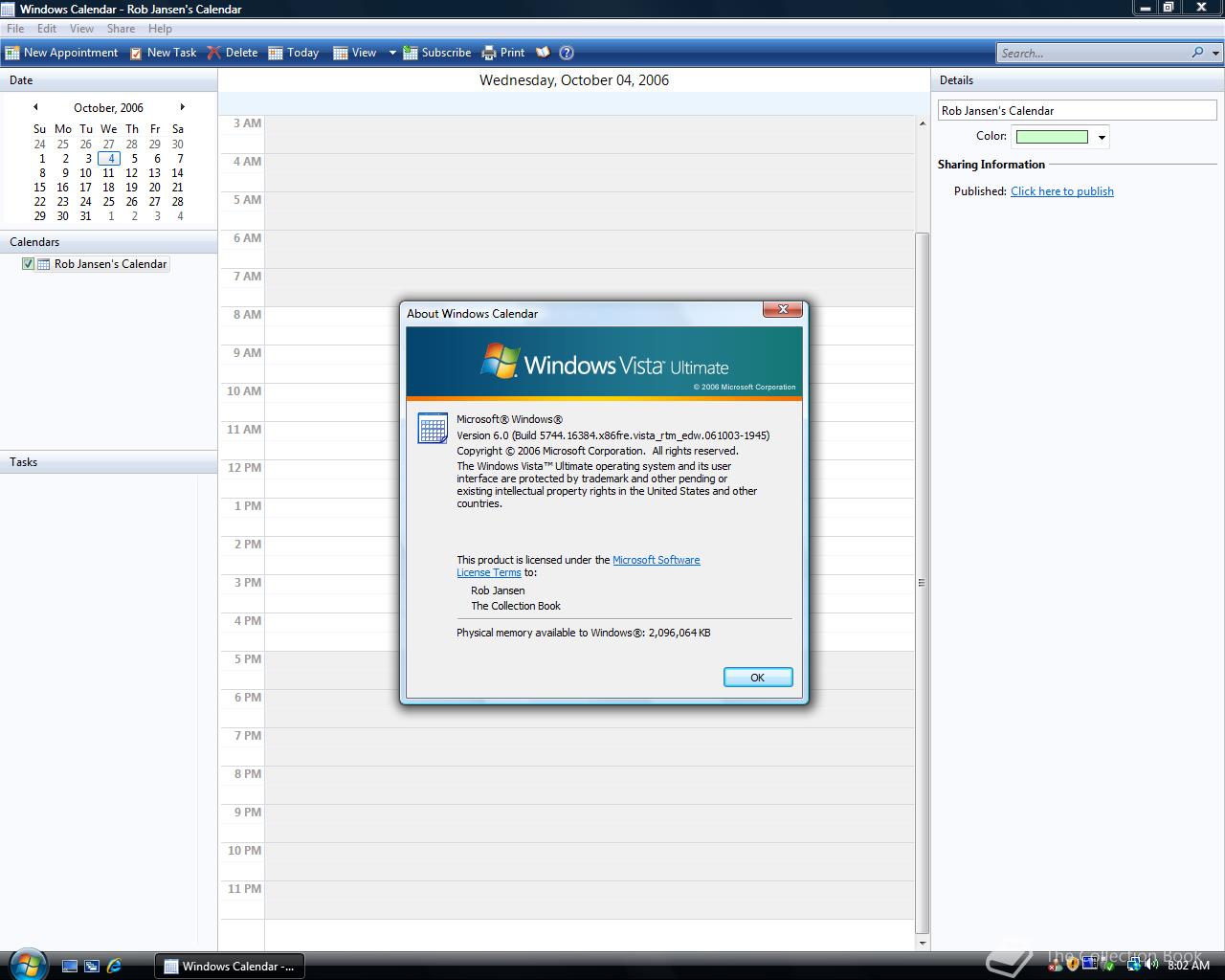Click Show Desktop quick launch icon

(70, 967)
